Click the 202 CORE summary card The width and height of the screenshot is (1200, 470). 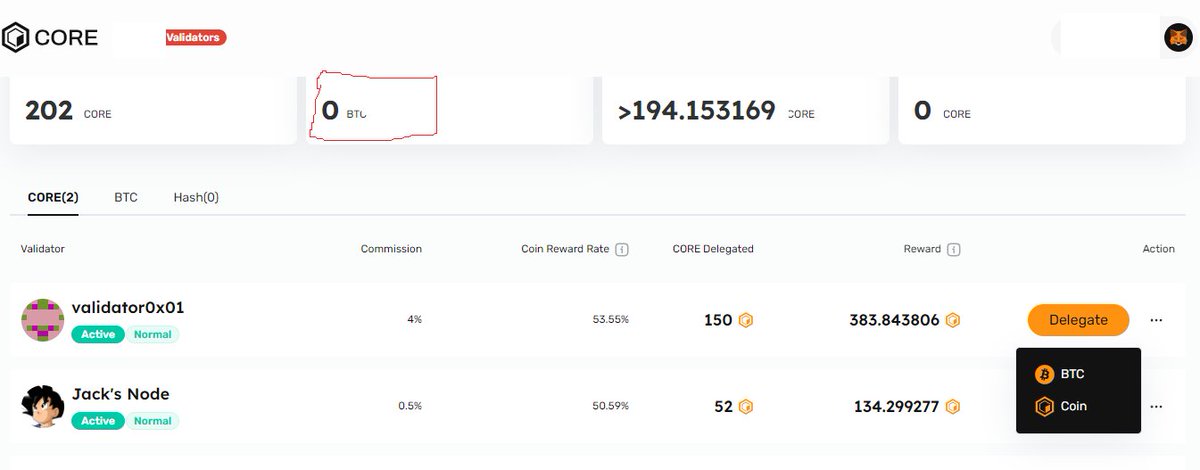pyautogui.click(x=153, y=110)
